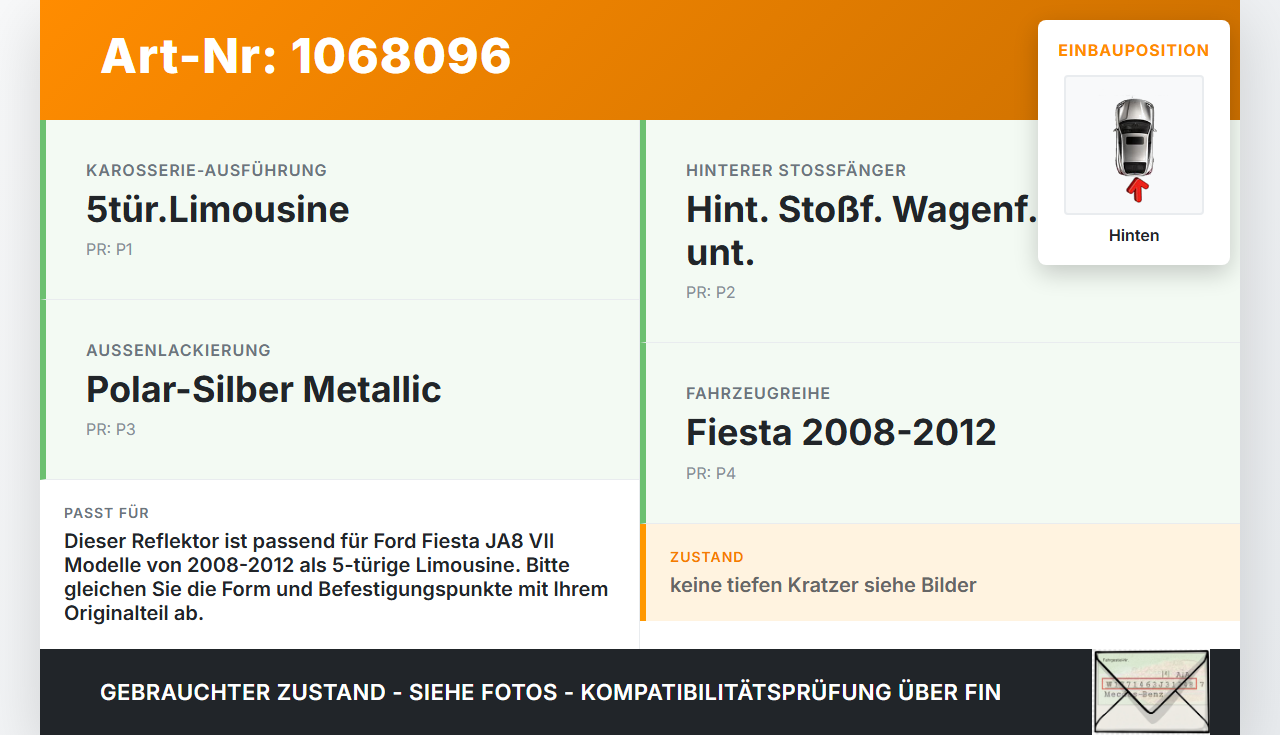Click the 'KAROSSERIE-AUSFÜHRUNG' label
Image resolution: width=1280 pixels, height=736 pixels.
tap(207, 170)
